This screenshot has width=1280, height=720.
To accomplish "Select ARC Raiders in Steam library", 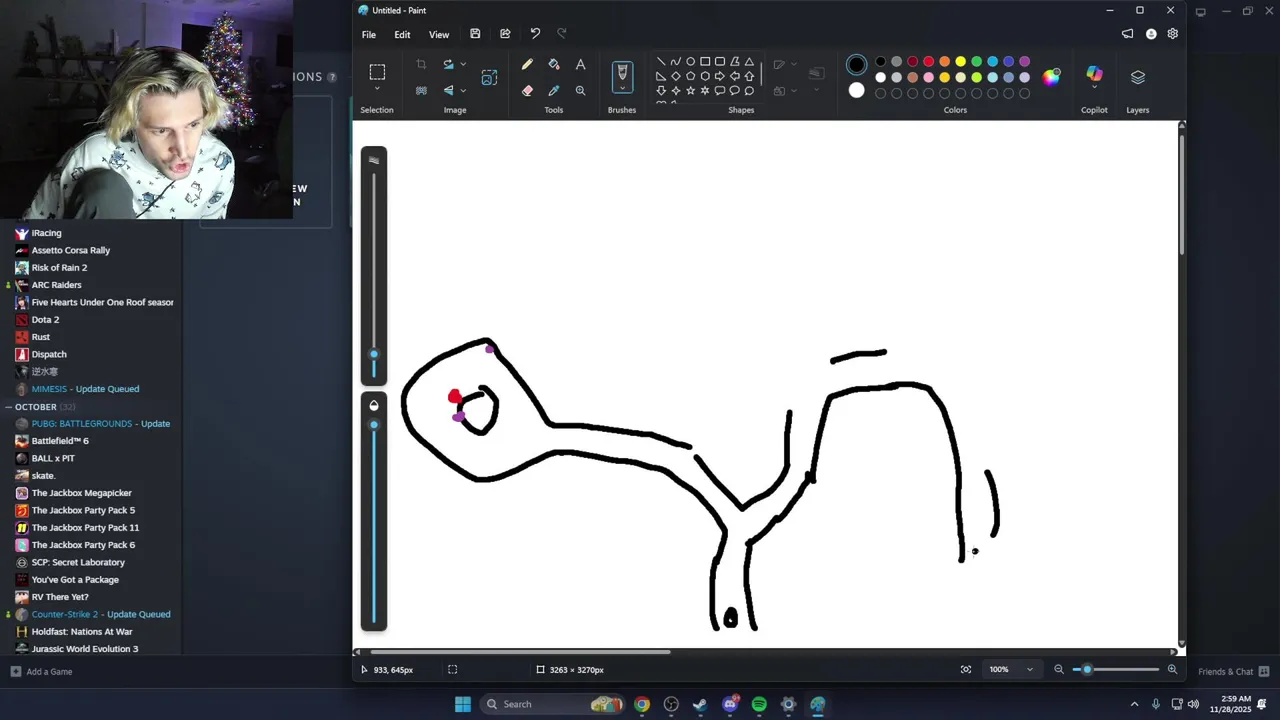I will (x=56, y=285).
